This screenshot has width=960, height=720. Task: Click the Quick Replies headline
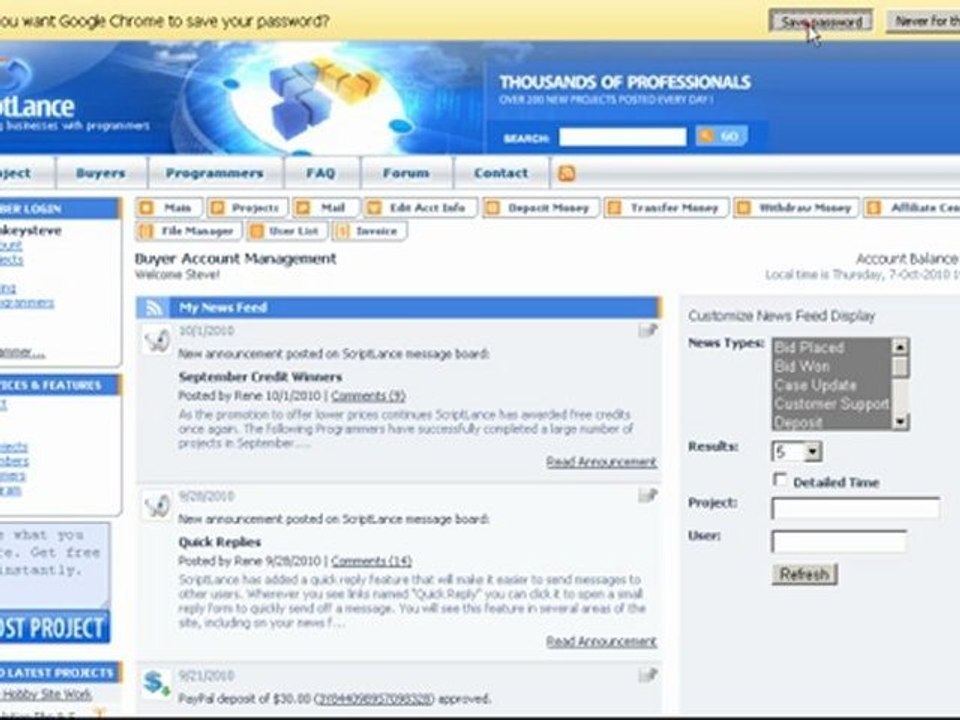click(x=219, y=542)
